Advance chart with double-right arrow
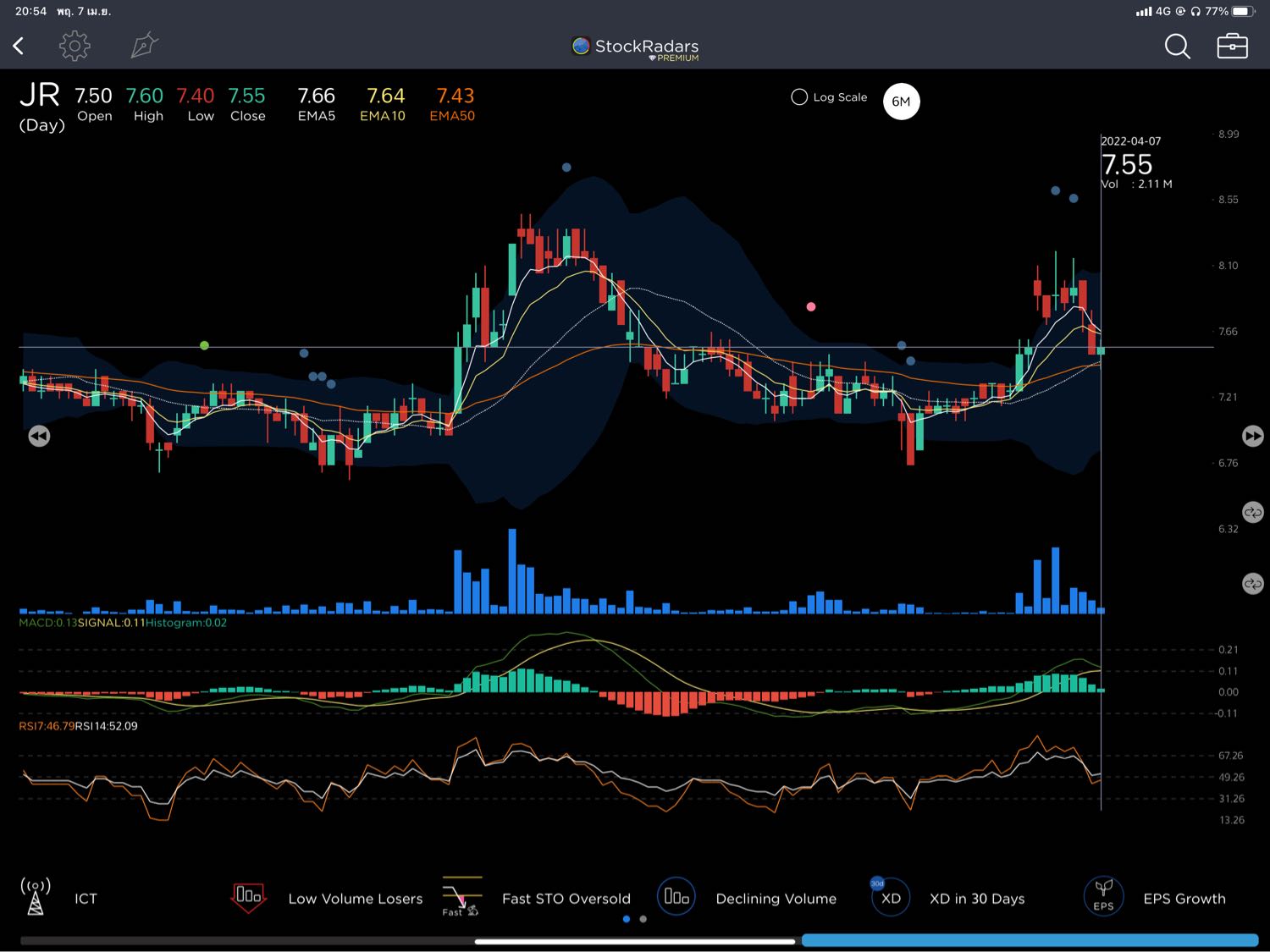Screen dimensions: 1270x952 [x=1252, y=436]
